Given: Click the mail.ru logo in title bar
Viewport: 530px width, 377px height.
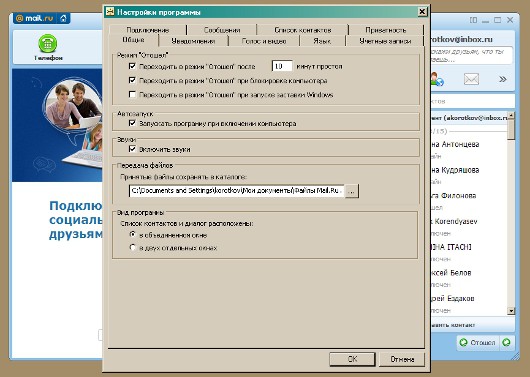Looking at the screenshot, I should [35, 18].
